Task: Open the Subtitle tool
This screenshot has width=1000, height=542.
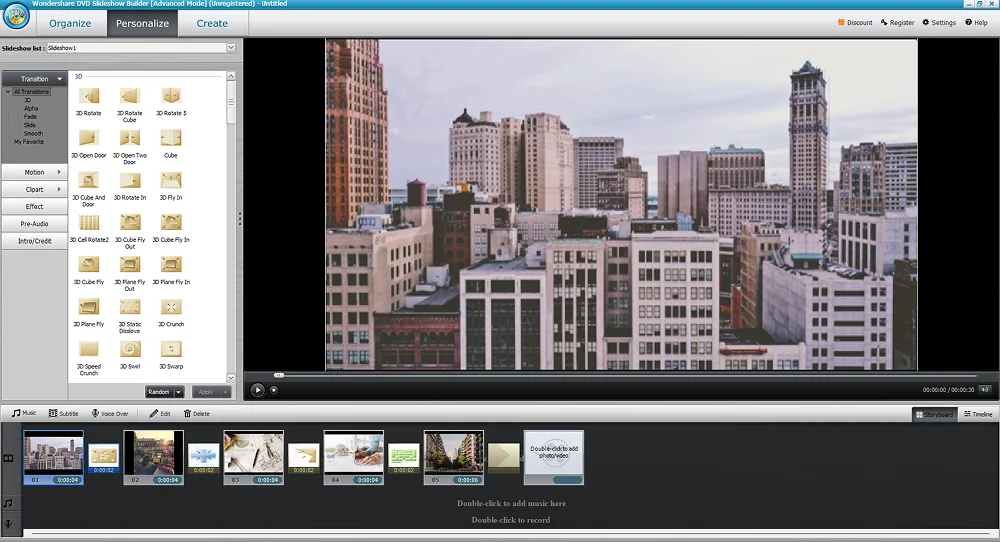Action: pos(54,413)
